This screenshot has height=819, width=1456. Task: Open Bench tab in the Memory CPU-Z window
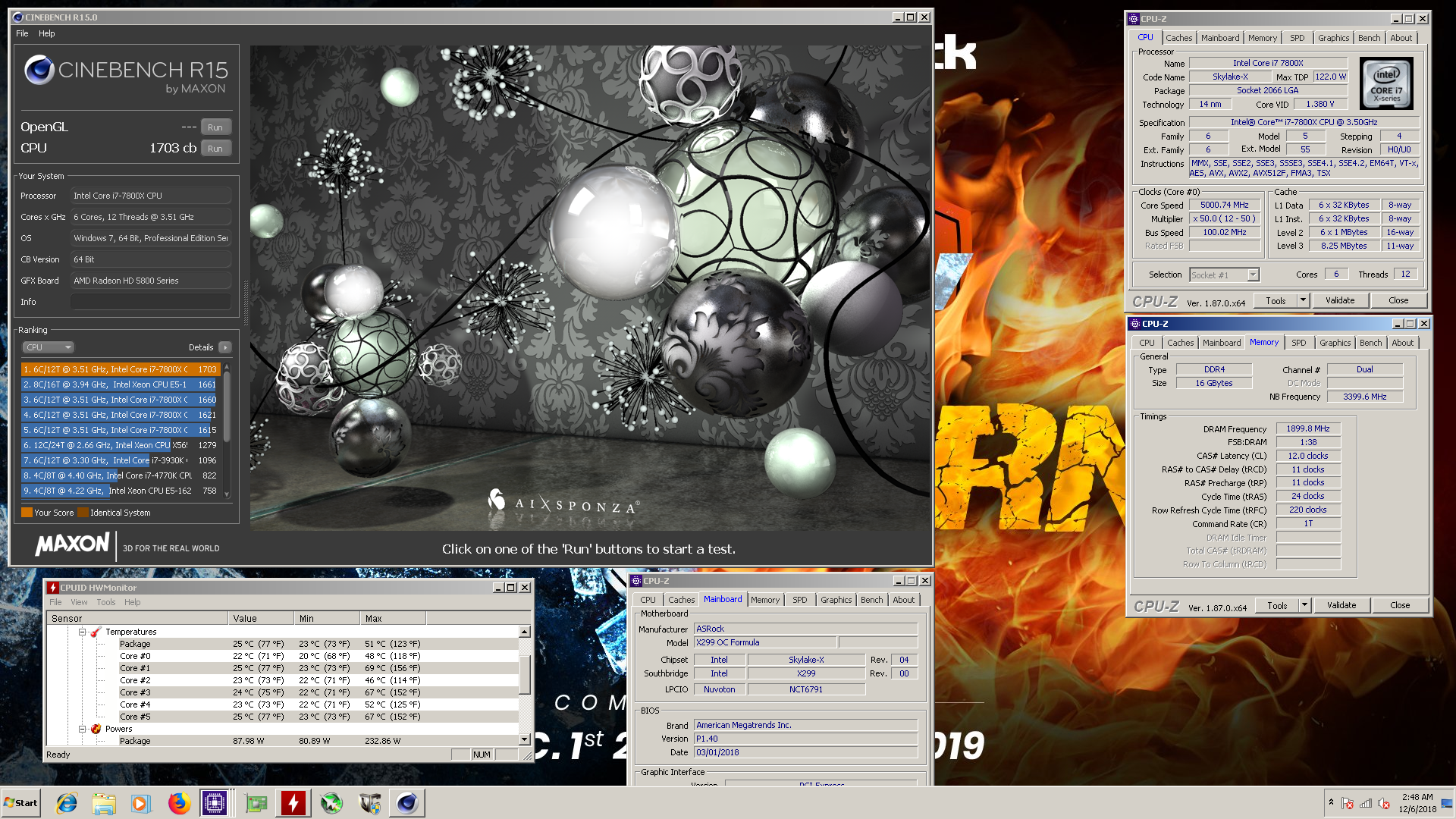click(x=1370, y=343)
